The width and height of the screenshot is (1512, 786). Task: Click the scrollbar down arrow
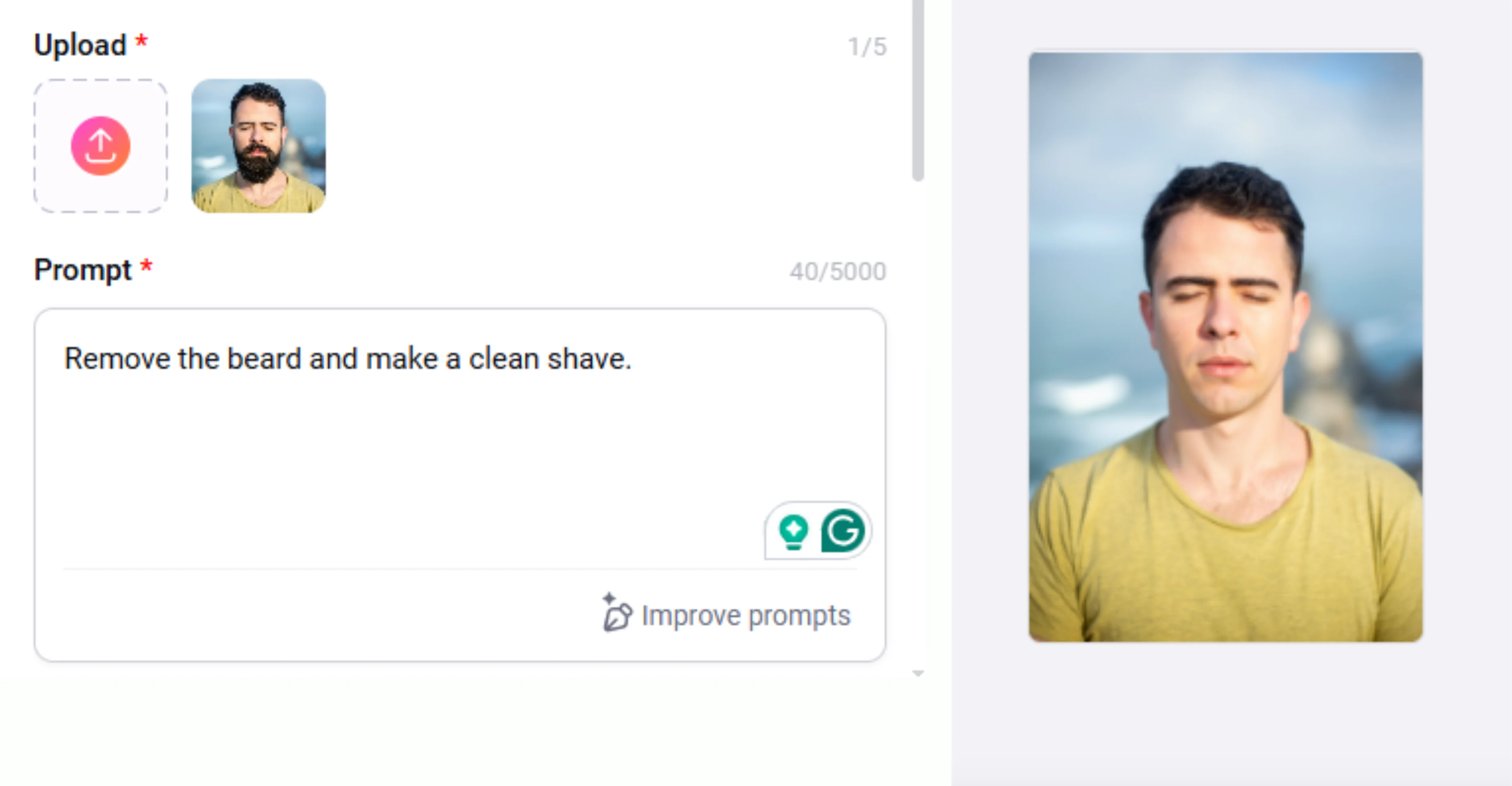[918, 674]
